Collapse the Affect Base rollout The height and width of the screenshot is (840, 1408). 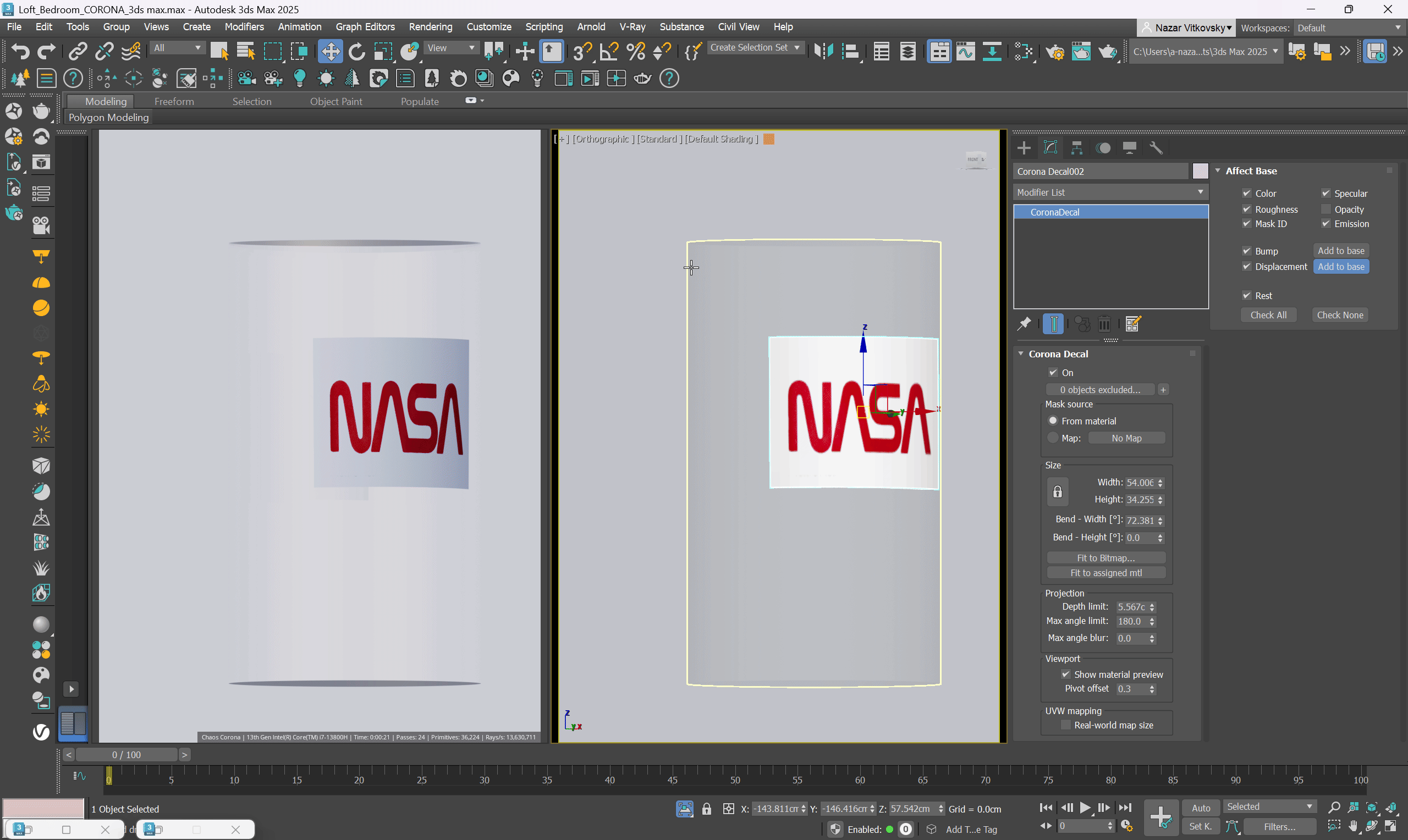pos(1218,171)
